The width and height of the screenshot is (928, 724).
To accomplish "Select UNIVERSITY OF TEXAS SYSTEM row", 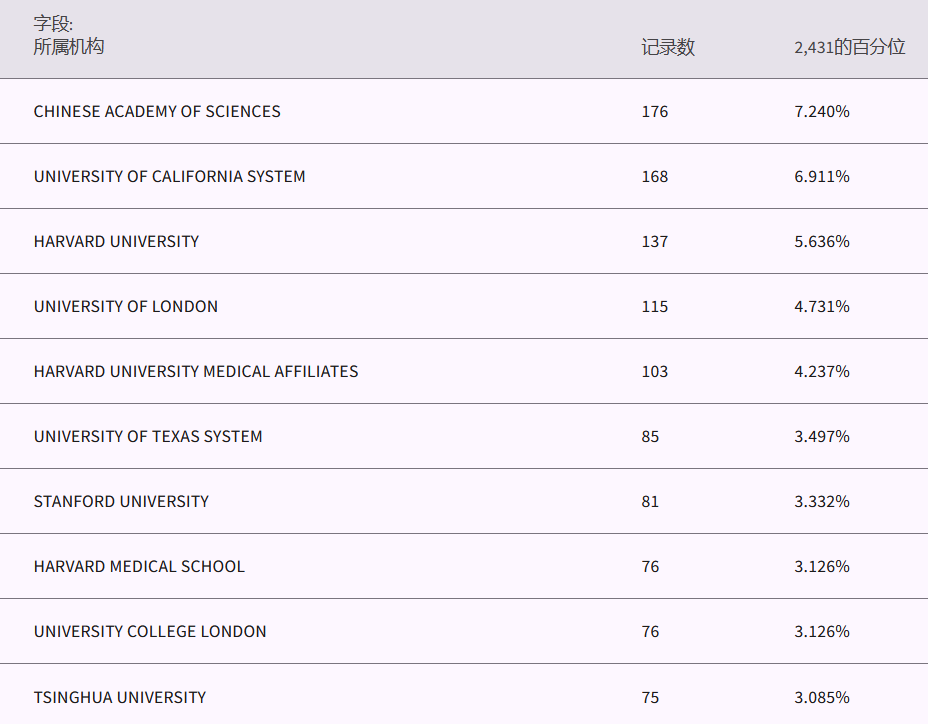I will point(148,437).
